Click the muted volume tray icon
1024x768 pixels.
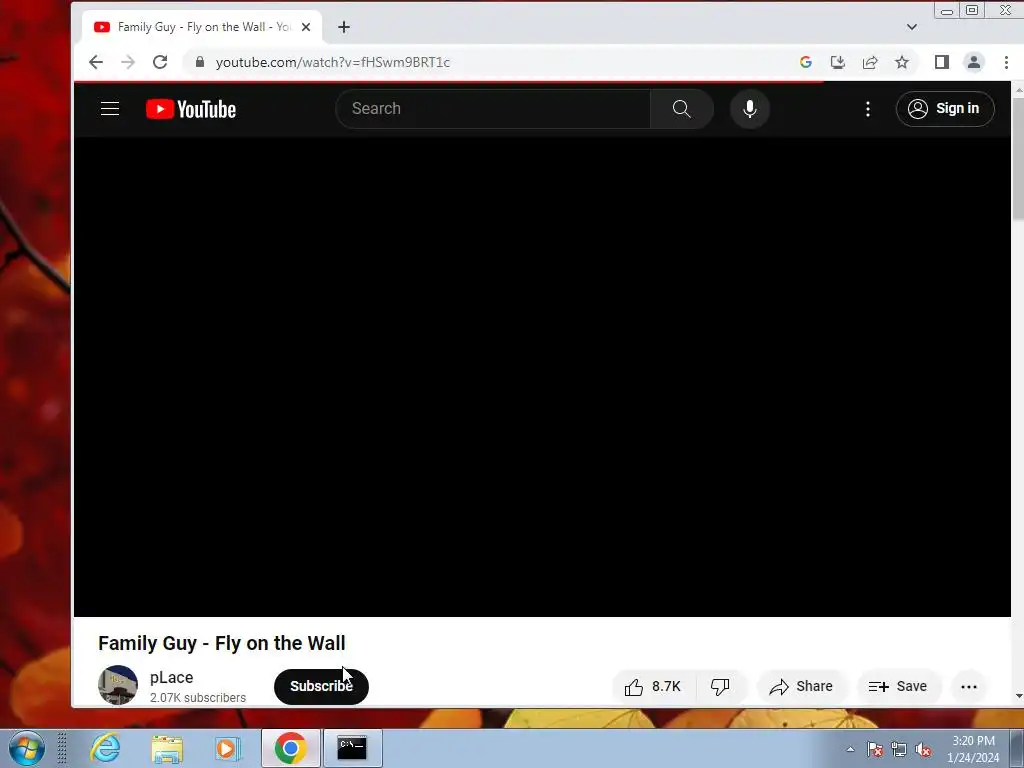click(x=923, y=749)
